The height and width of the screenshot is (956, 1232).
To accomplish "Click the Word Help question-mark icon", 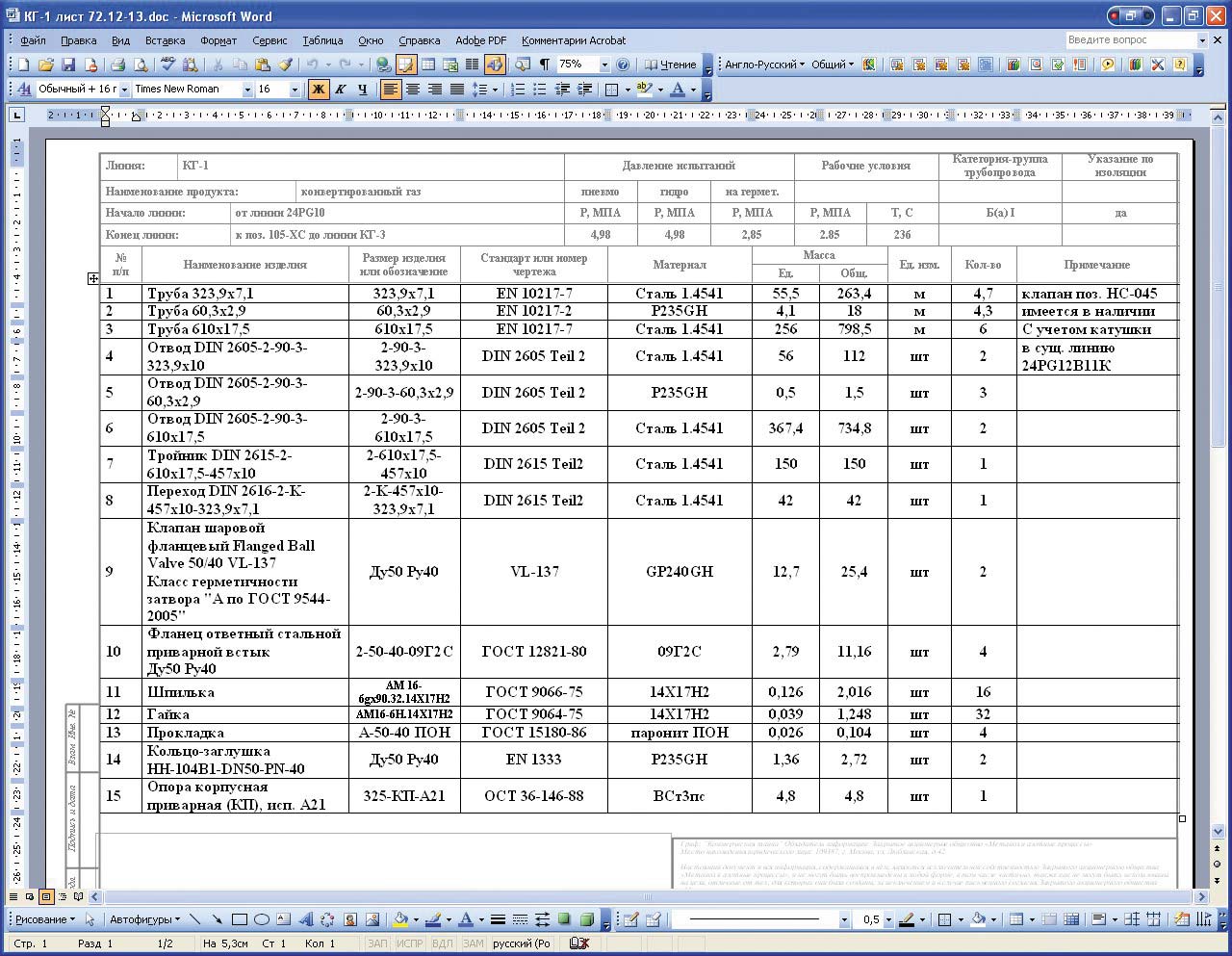I will click(623, 65).
